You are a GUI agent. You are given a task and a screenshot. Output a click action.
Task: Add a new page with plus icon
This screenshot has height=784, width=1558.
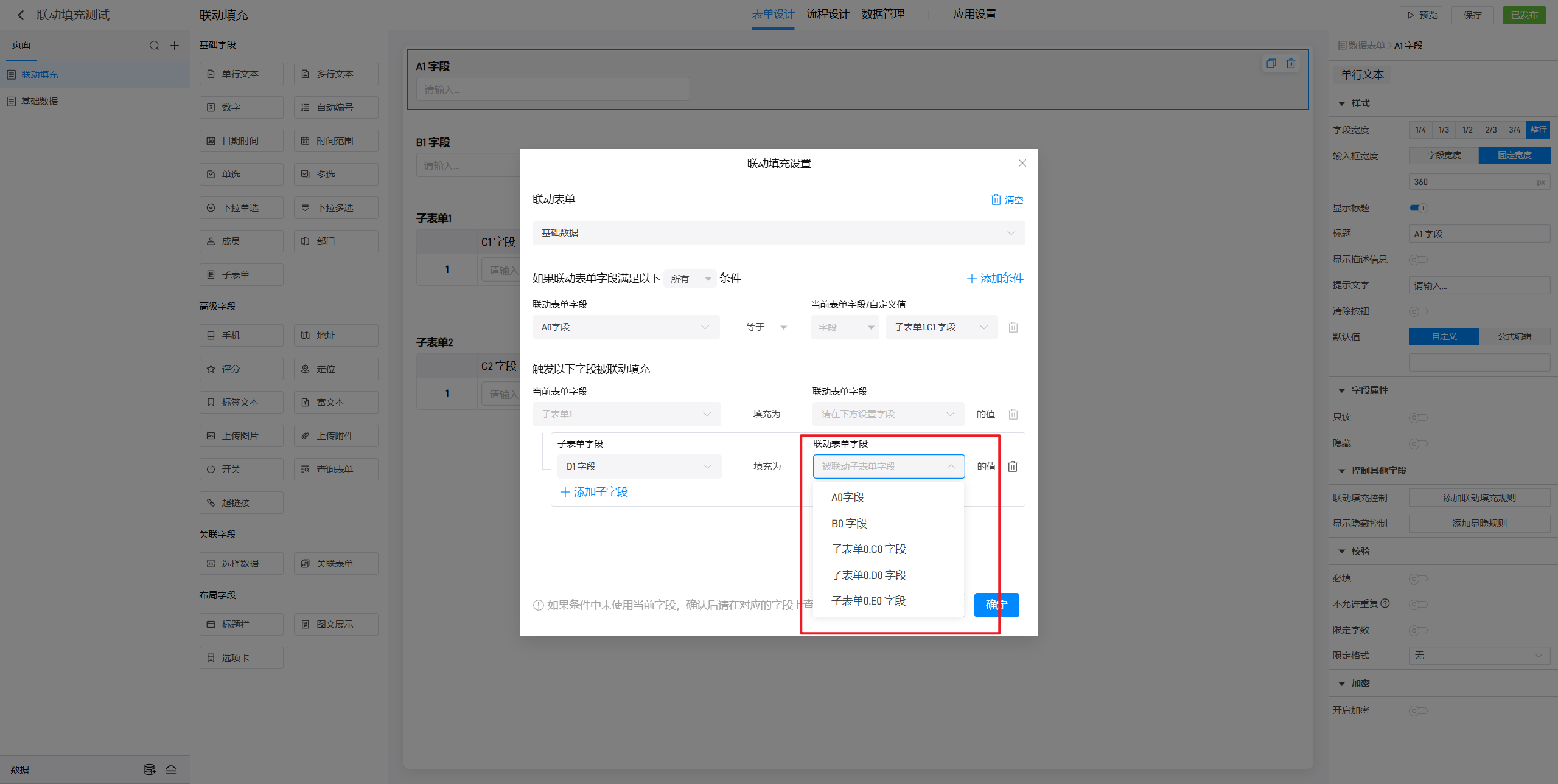click(175, 46)
